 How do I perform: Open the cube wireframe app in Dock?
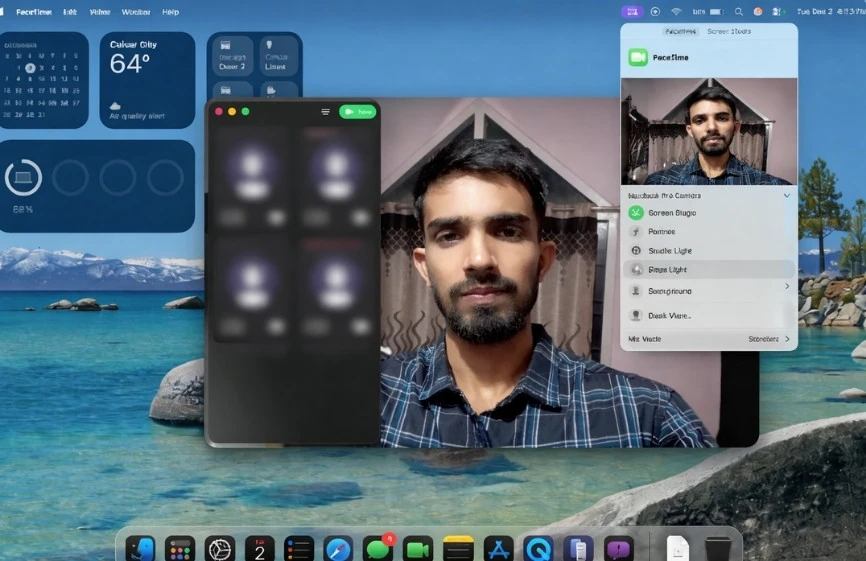click(220, 549)
